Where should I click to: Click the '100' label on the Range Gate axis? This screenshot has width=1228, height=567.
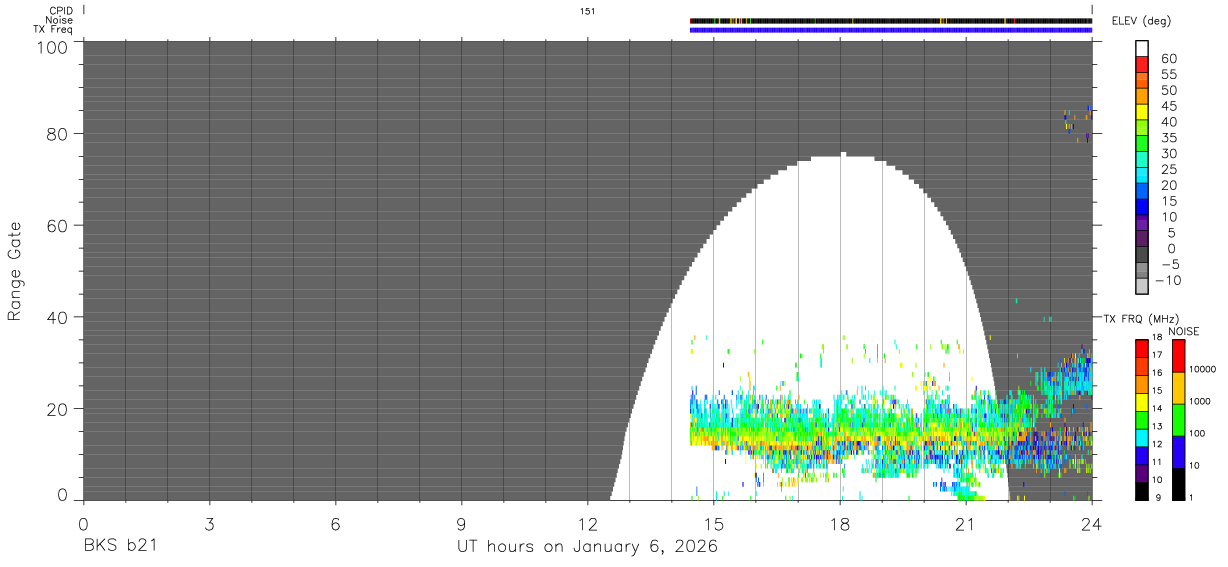[x=53, y=48]
